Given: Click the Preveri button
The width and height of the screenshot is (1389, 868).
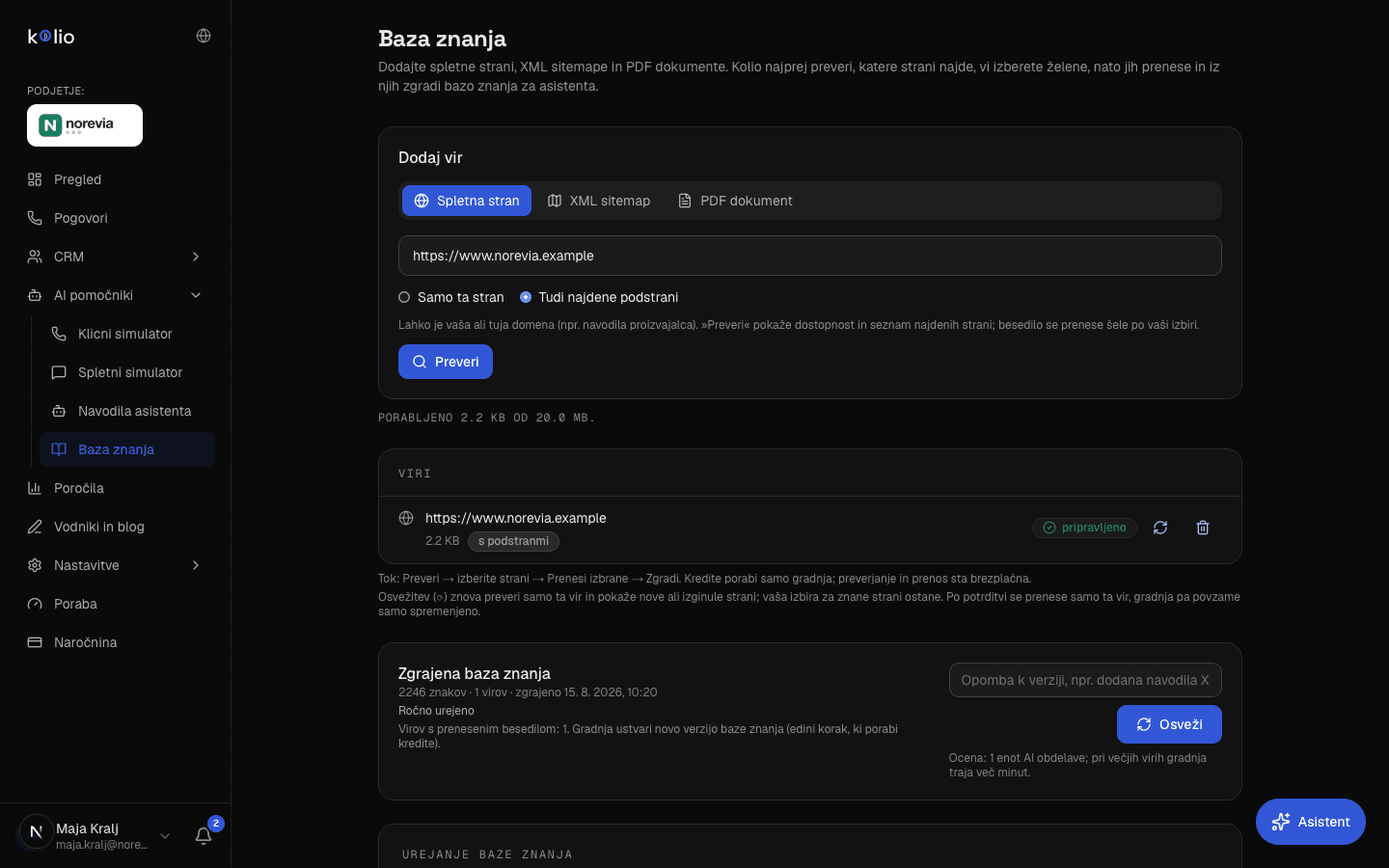Looking at the screenshot, I should coord(446,362).
